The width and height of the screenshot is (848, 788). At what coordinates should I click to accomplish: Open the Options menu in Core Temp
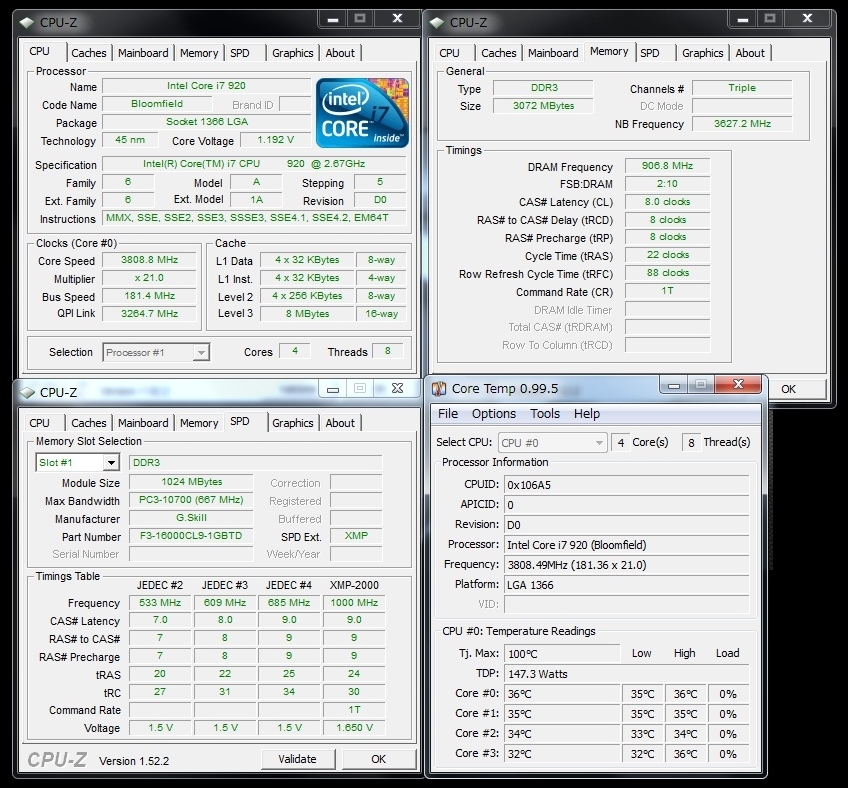(x=494, y=414)
